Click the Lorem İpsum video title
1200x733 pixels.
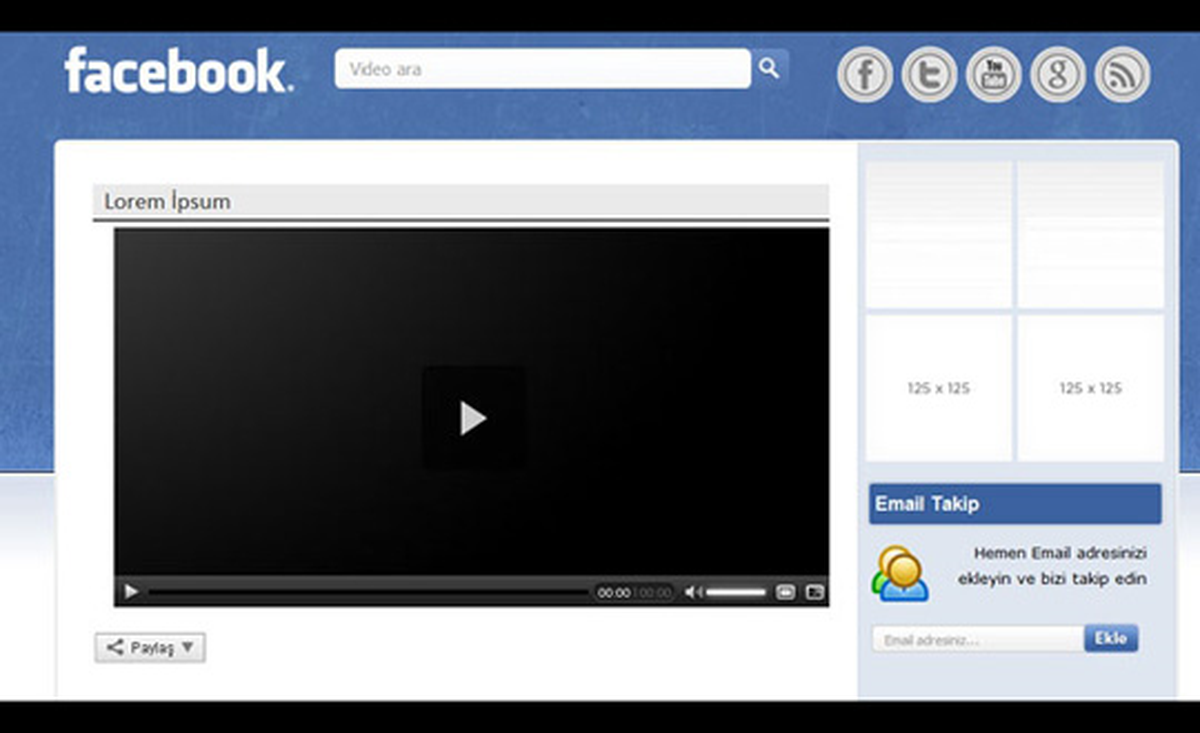167,201
